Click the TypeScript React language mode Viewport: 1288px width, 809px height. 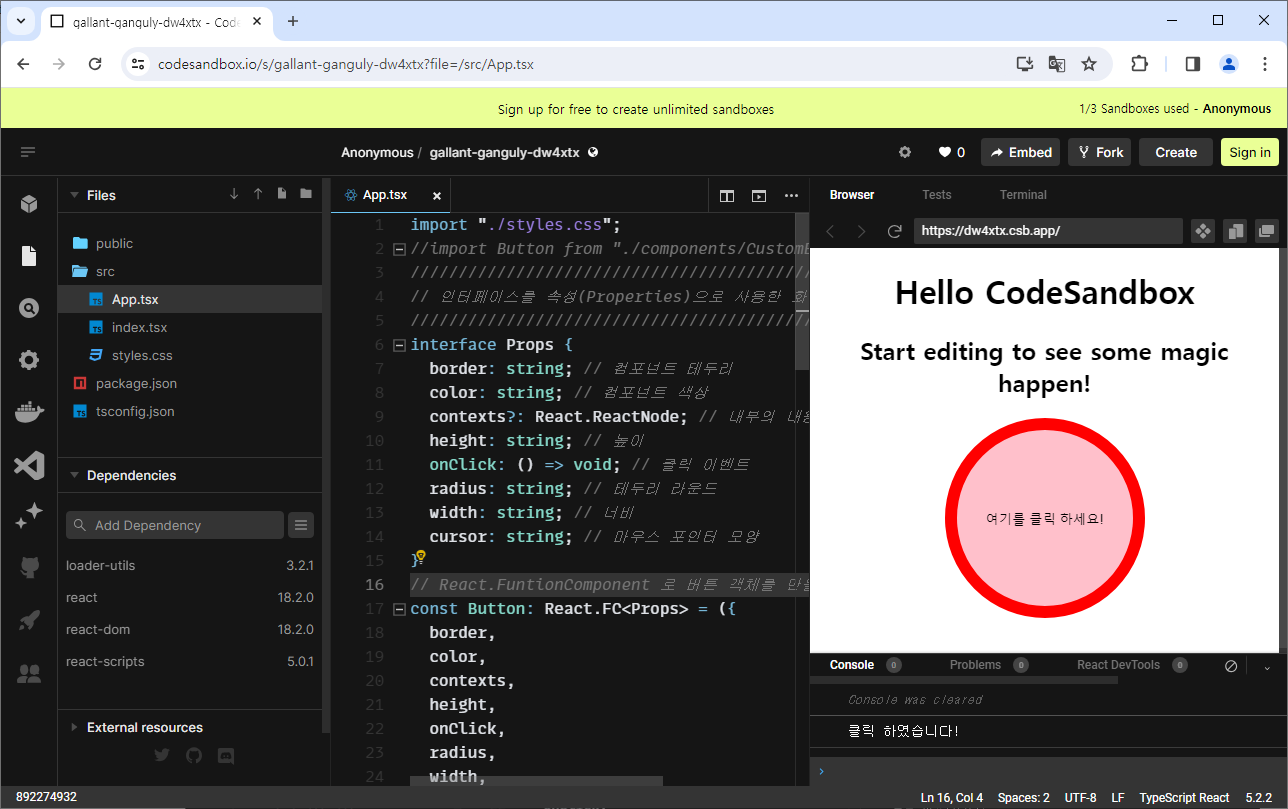pyautogui.click(x=1184, y=798)
